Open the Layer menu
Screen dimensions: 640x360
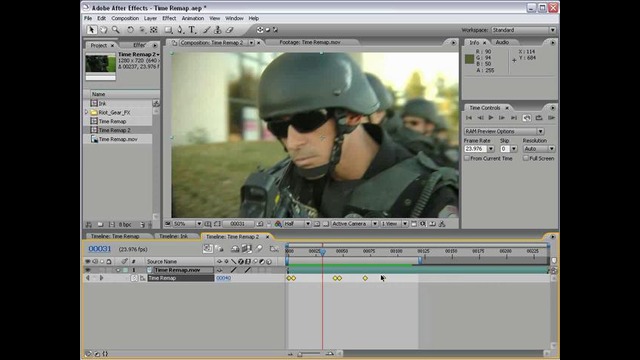pos(150,18)
